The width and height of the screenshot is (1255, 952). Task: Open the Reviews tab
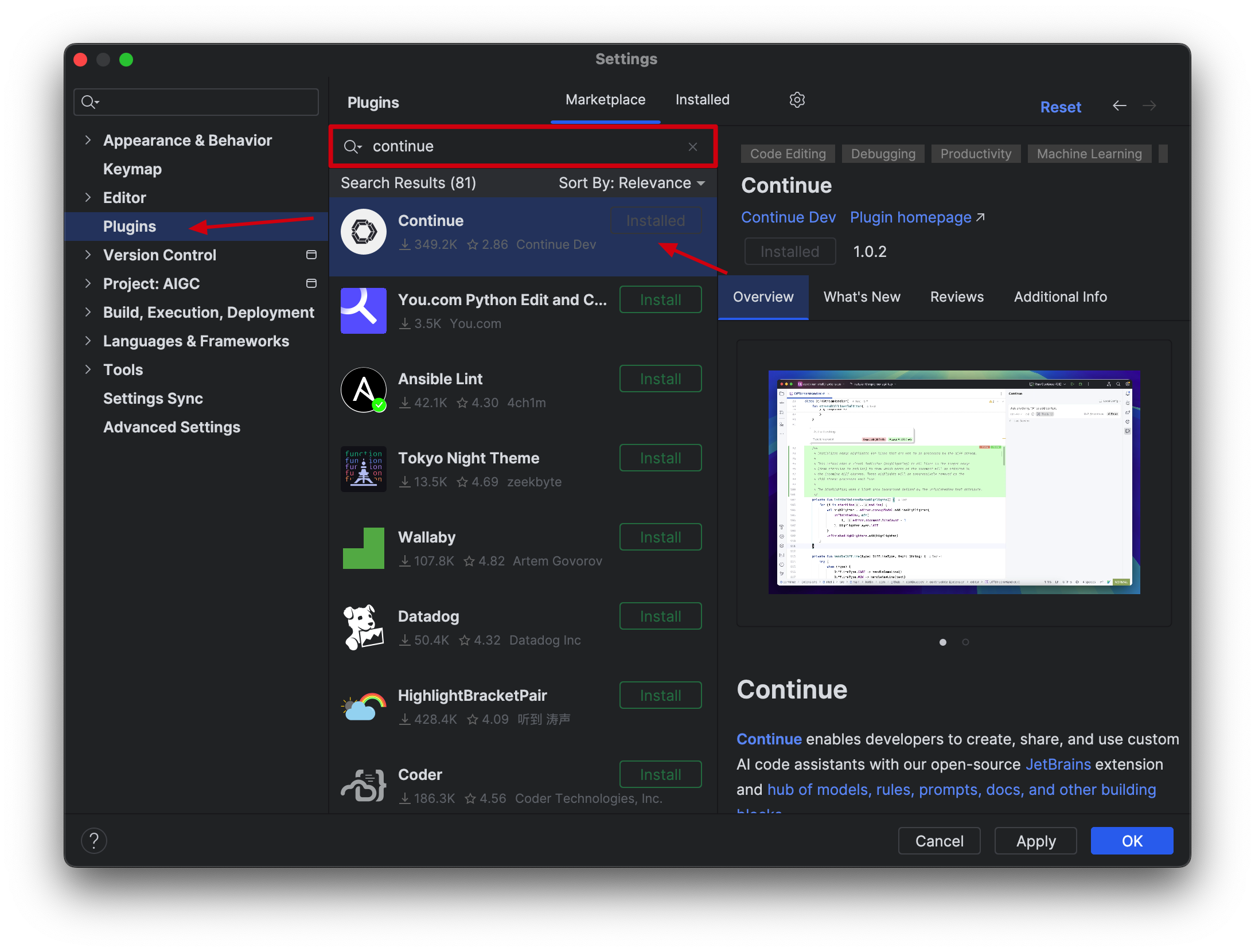(x=957, y=297)
